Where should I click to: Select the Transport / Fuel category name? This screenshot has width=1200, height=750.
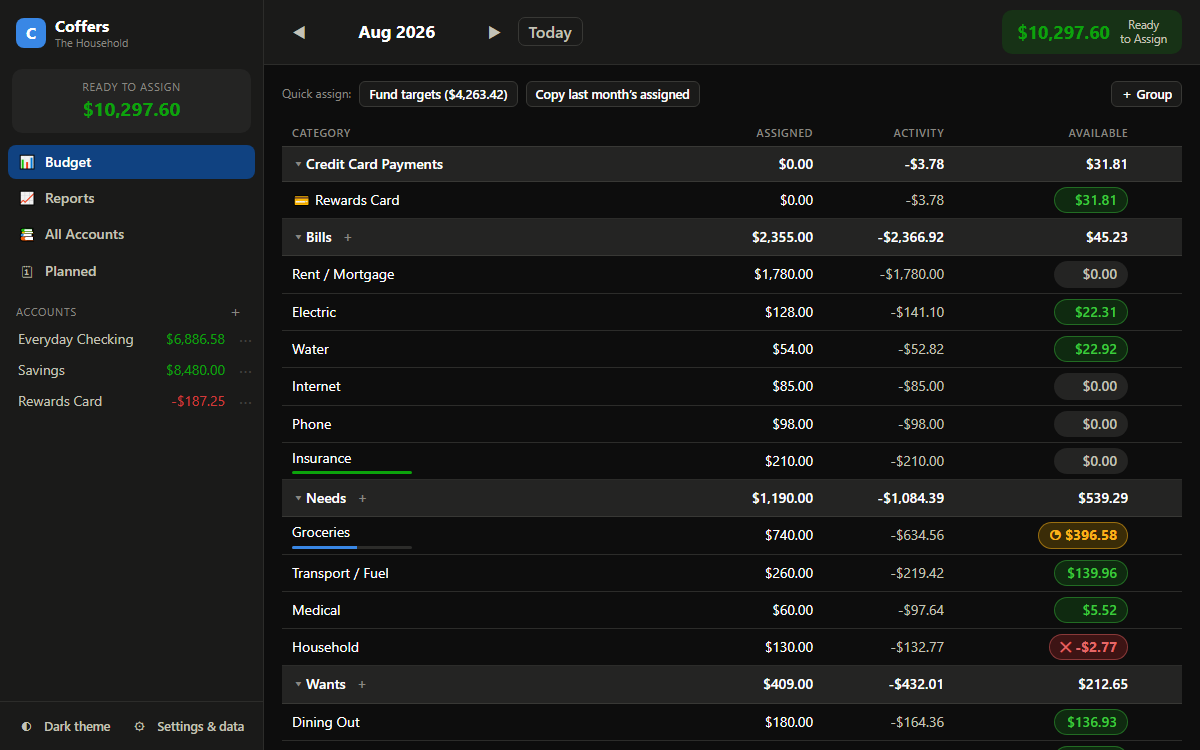pos(340,573)
